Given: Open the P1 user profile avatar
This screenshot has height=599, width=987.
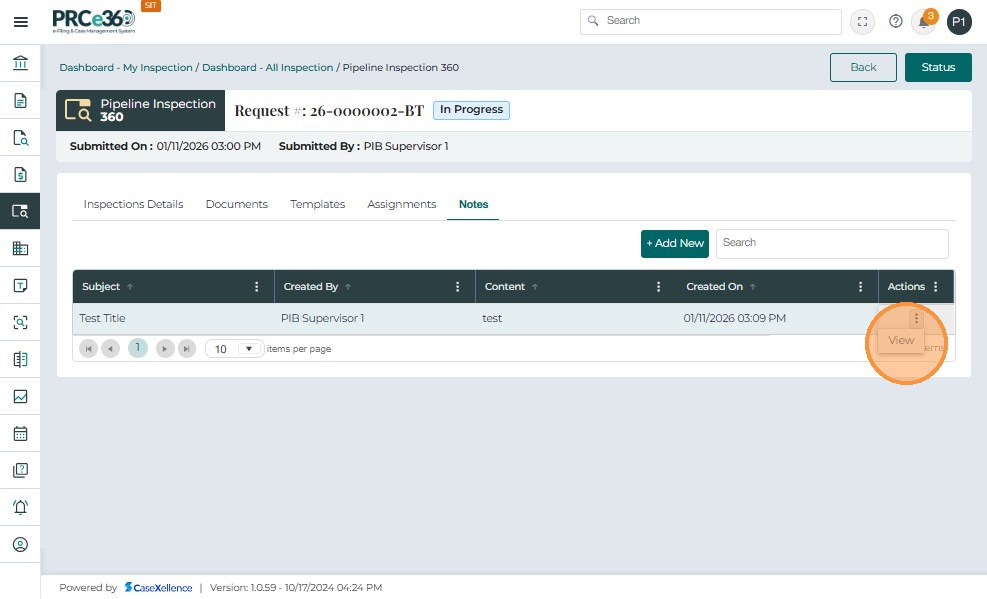Looking at the screenshot, I should (959, 22).
